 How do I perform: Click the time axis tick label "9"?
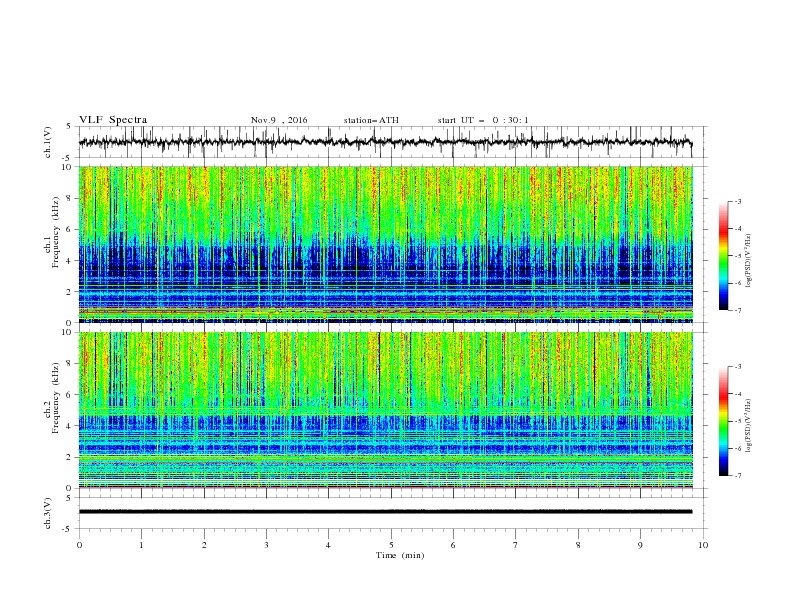[640, 545]
